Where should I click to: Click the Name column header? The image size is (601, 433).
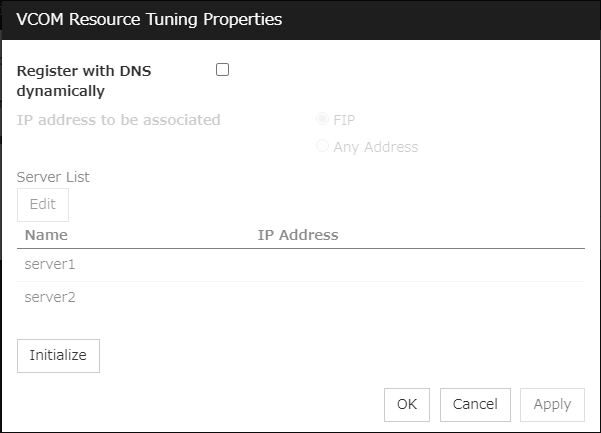click(x=46, y=235)
